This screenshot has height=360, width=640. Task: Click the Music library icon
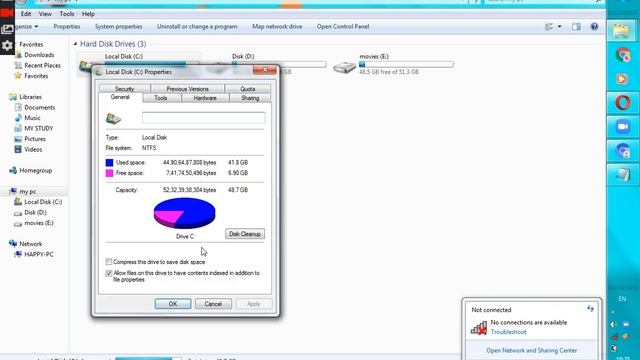[18, 118]
